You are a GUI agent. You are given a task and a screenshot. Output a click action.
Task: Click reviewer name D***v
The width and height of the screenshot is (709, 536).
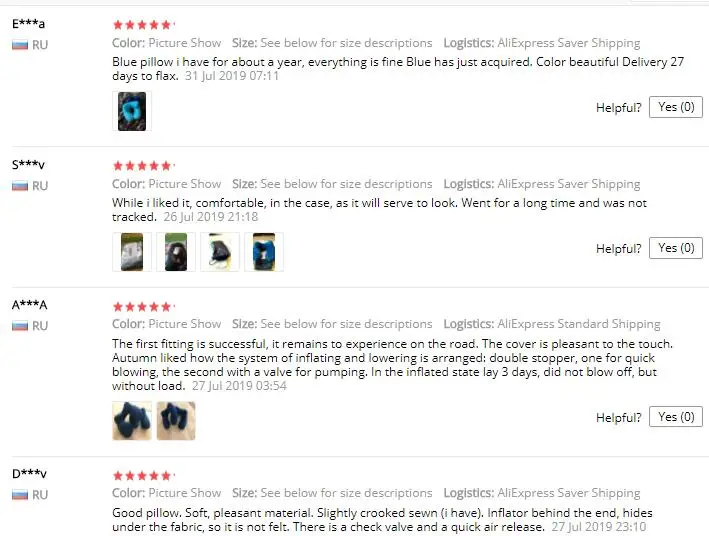tap(29, 474)
